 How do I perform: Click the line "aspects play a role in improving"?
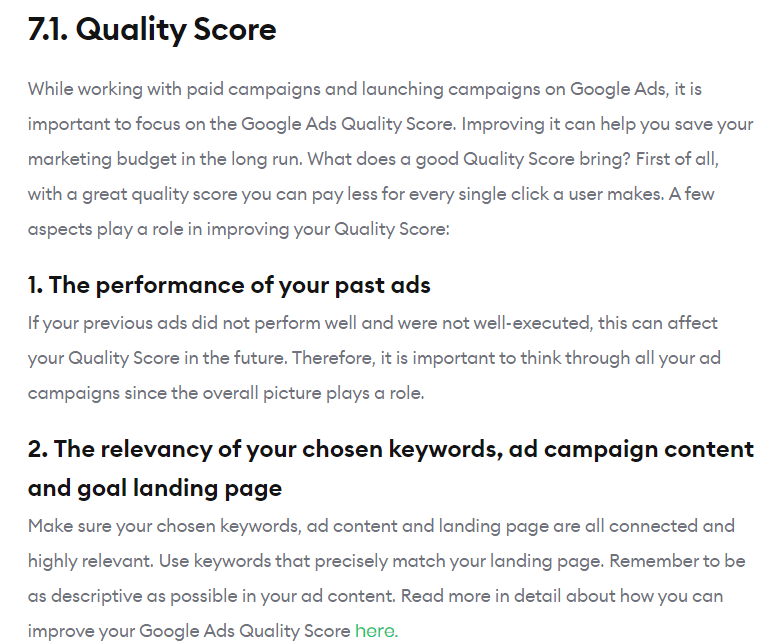tap(239, 229)
